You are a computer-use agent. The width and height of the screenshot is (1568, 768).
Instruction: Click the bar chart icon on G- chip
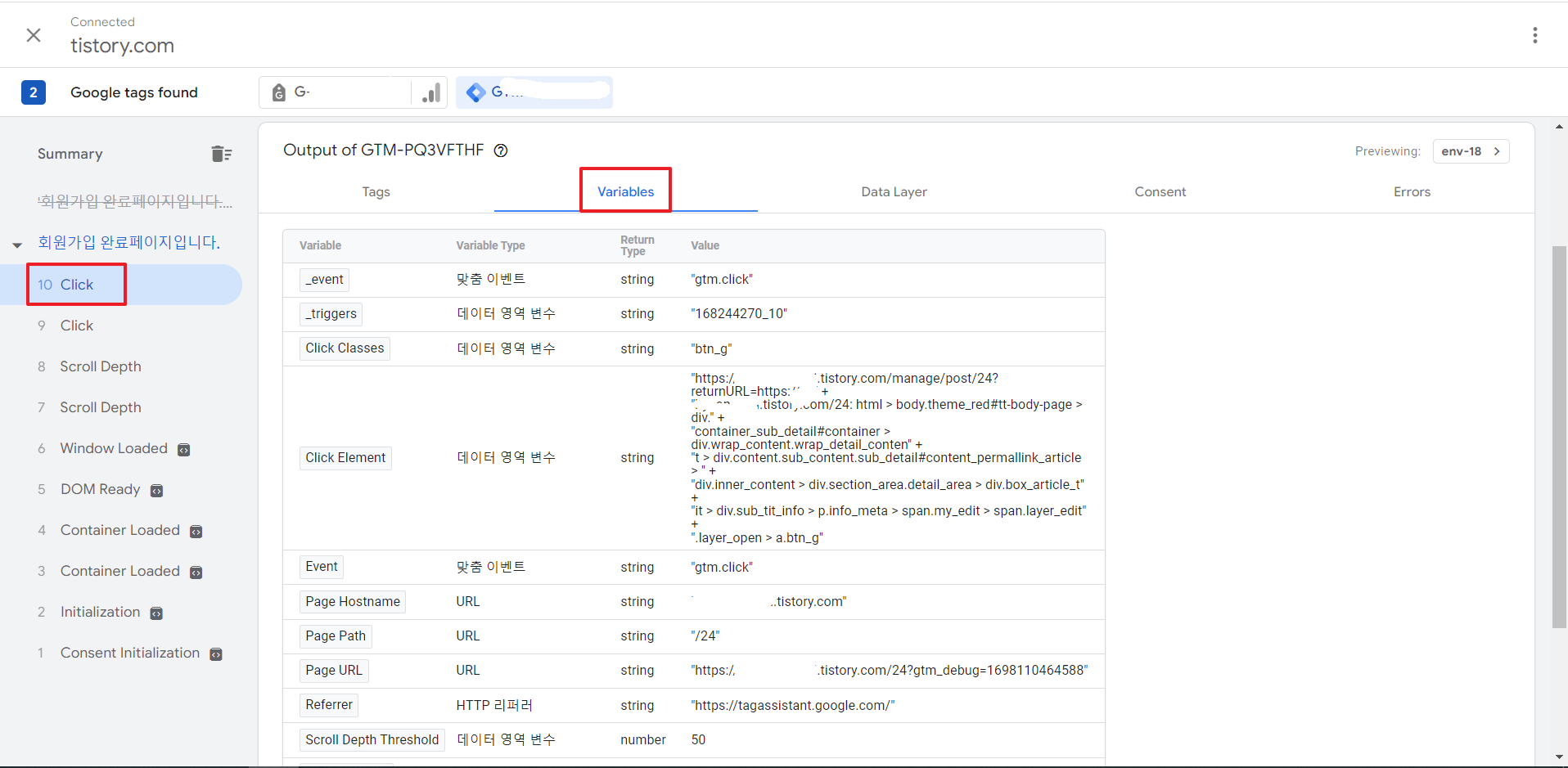430,92
